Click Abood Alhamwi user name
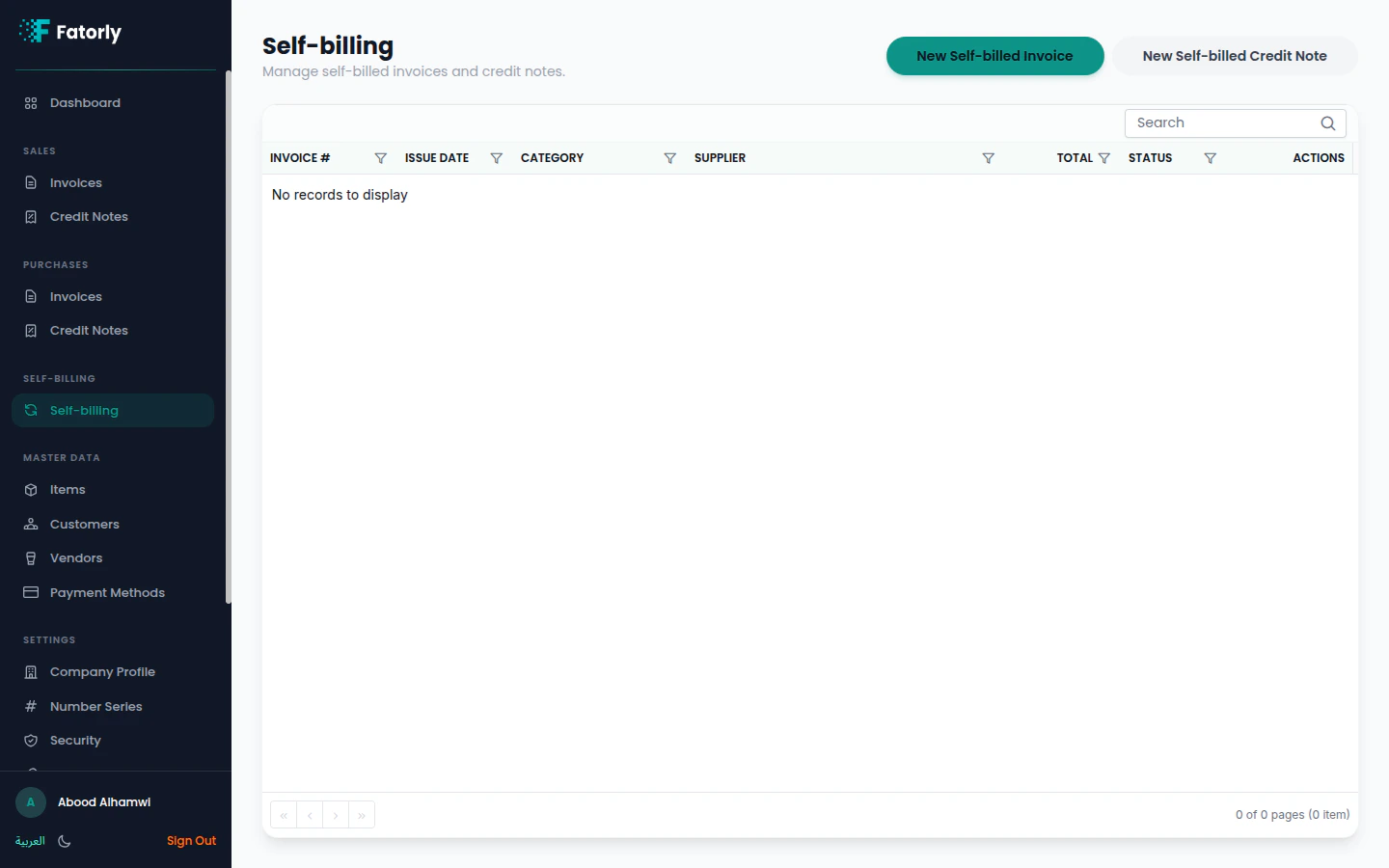 click(104, 802)
